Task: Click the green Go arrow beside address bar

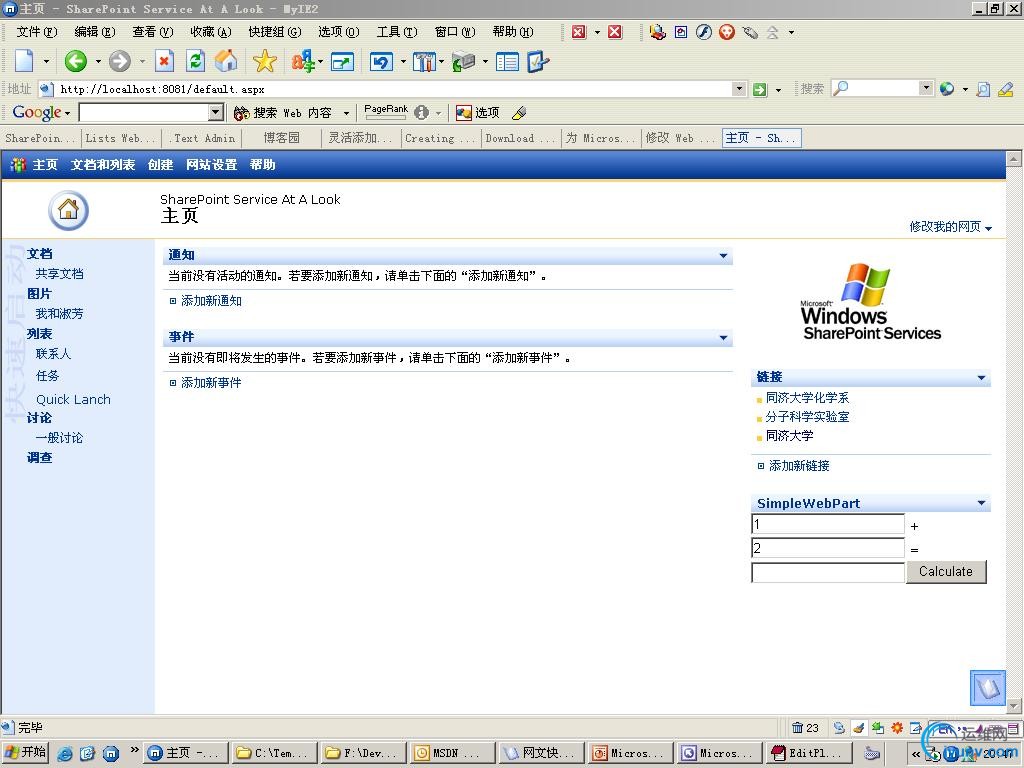Action: pyautogui.click(x=760, y=89)
